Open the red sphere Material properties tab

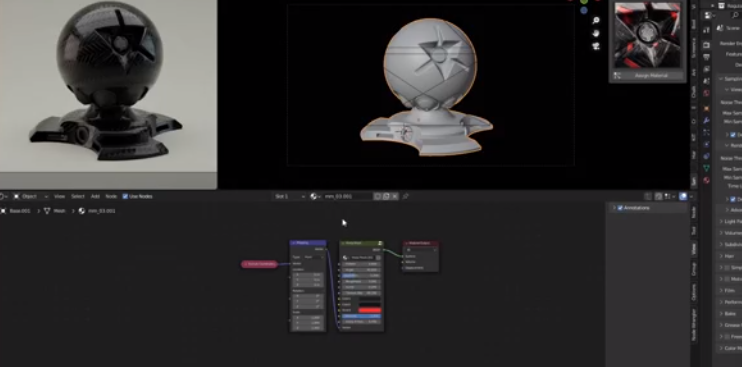pyautogui.click(x=707, y=180)
